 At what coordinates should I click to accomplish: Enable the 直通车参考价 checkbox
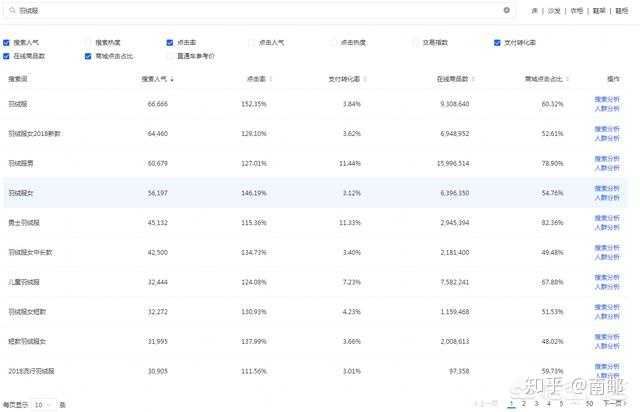[171, 56]
